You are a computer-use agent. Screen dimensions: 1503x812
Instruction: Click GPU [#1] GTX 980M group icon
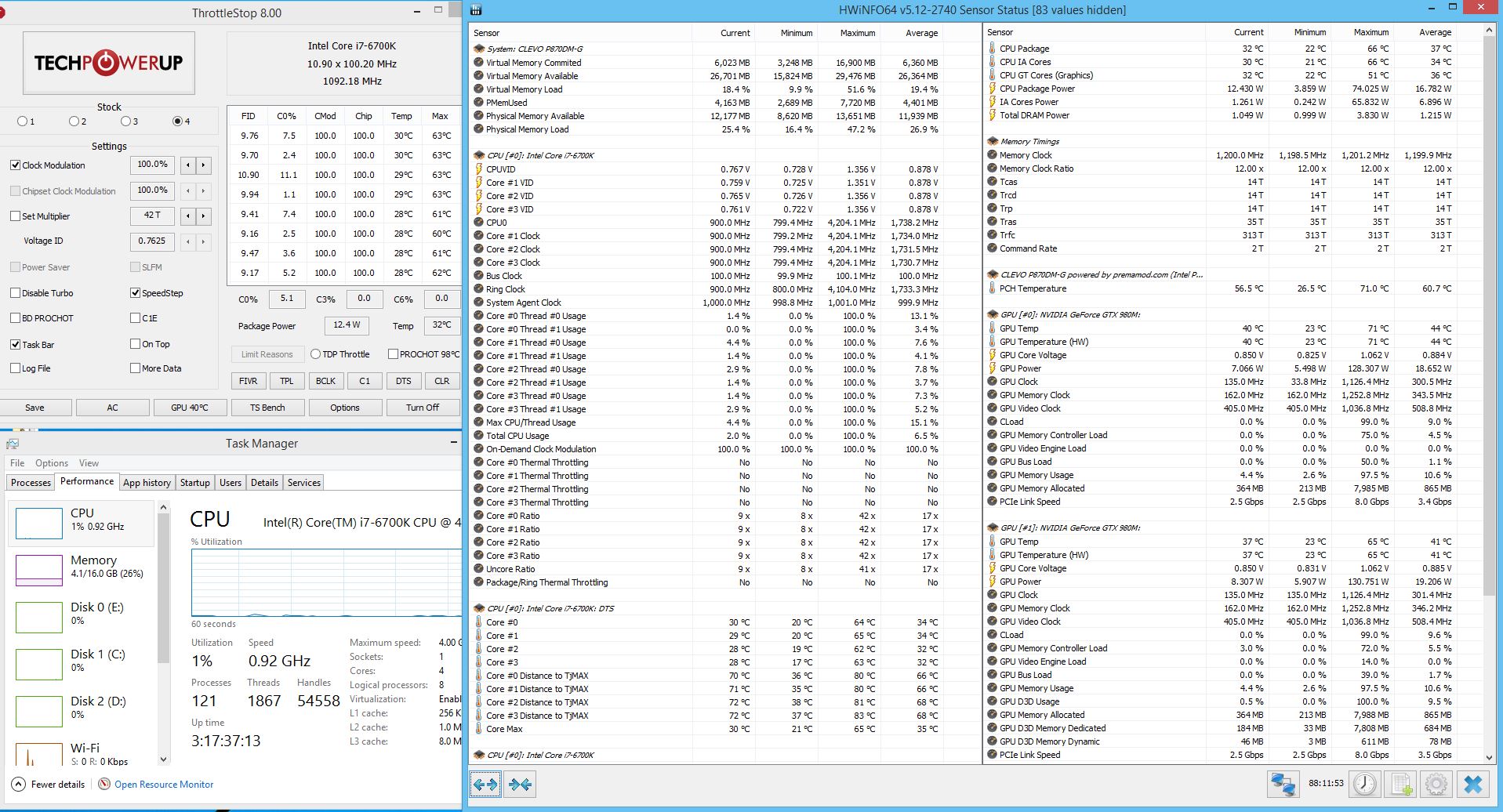coord(993,528)
